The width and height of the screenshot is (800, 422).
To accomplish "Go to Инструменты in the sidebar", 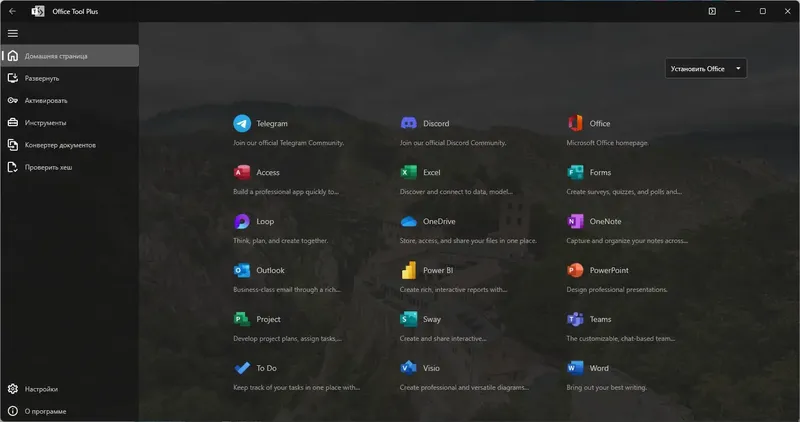I will pos(70,122).
